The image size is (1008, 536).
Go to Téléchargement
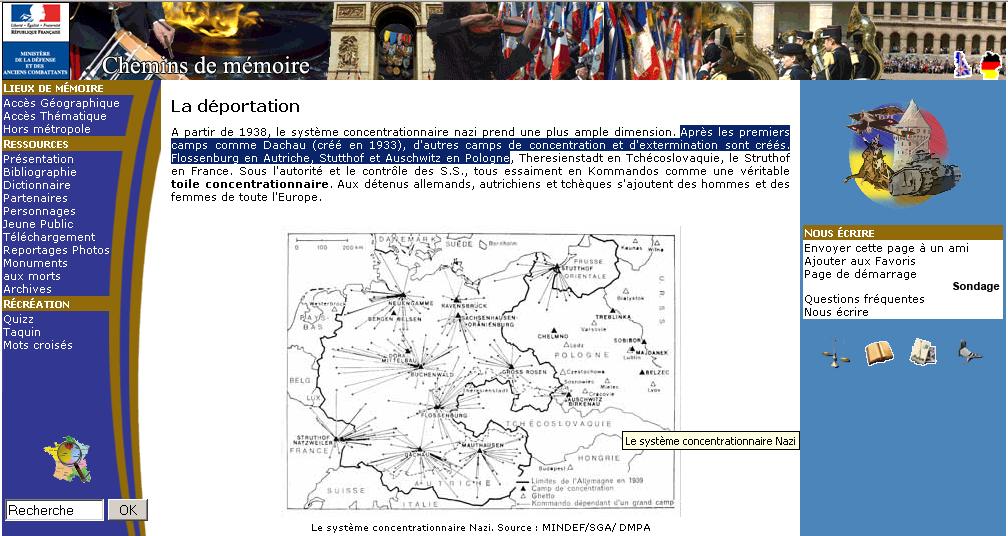pyautogui.click(x=49, y=237)
